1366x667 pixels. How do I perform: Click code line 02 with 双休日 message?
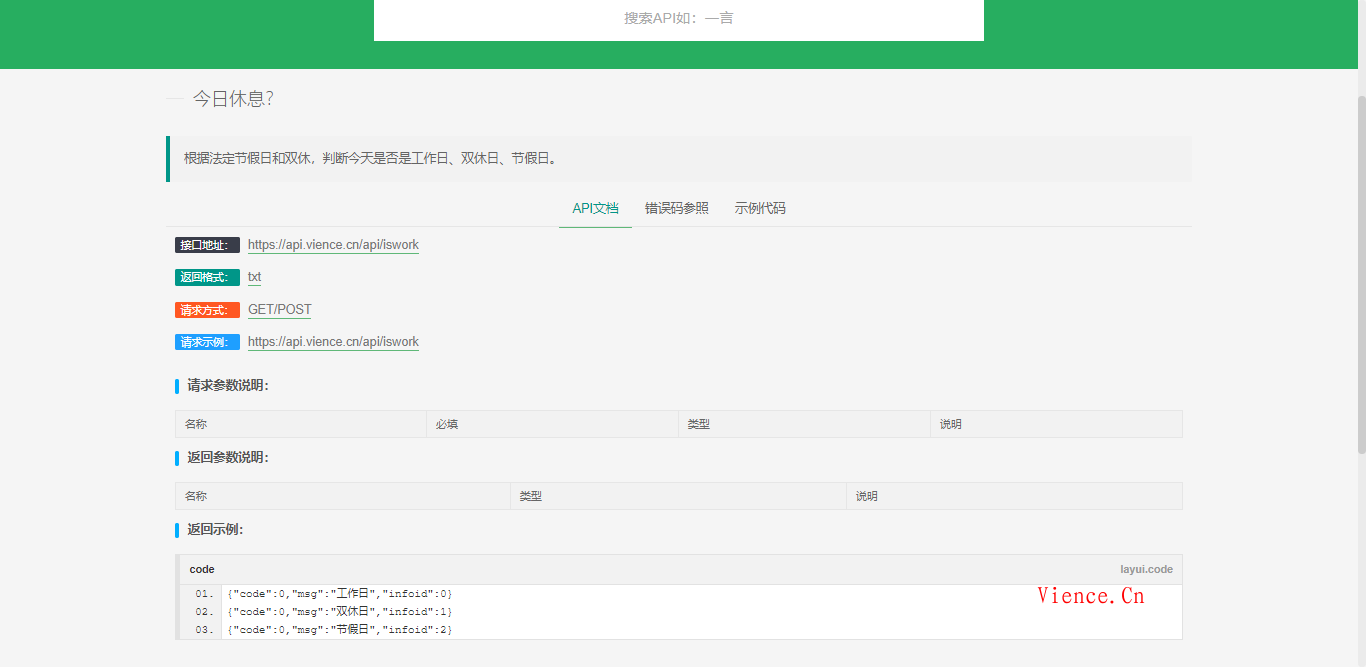coord(340,612)
